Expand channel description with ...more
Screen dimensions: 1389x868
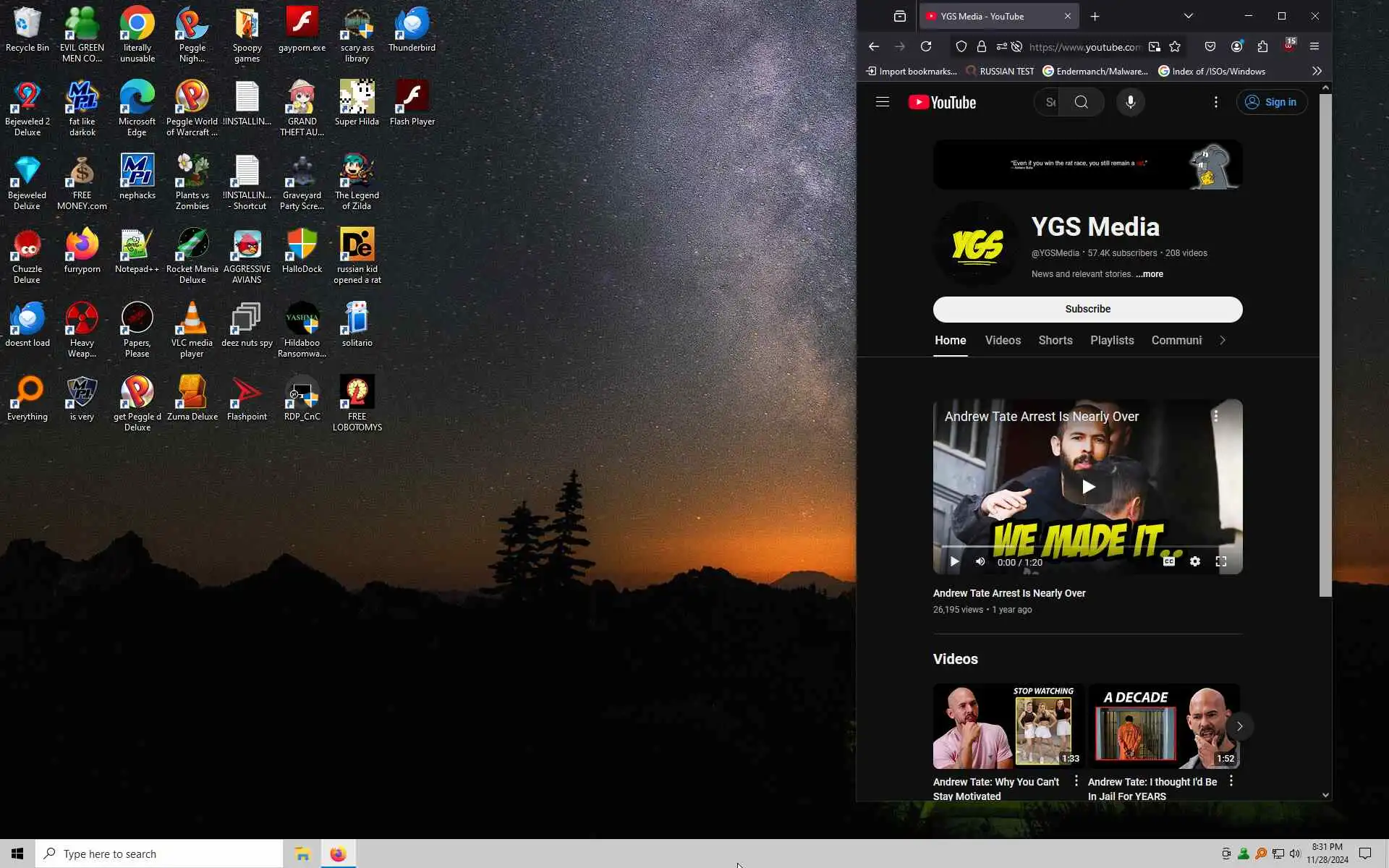point(1150,274)
